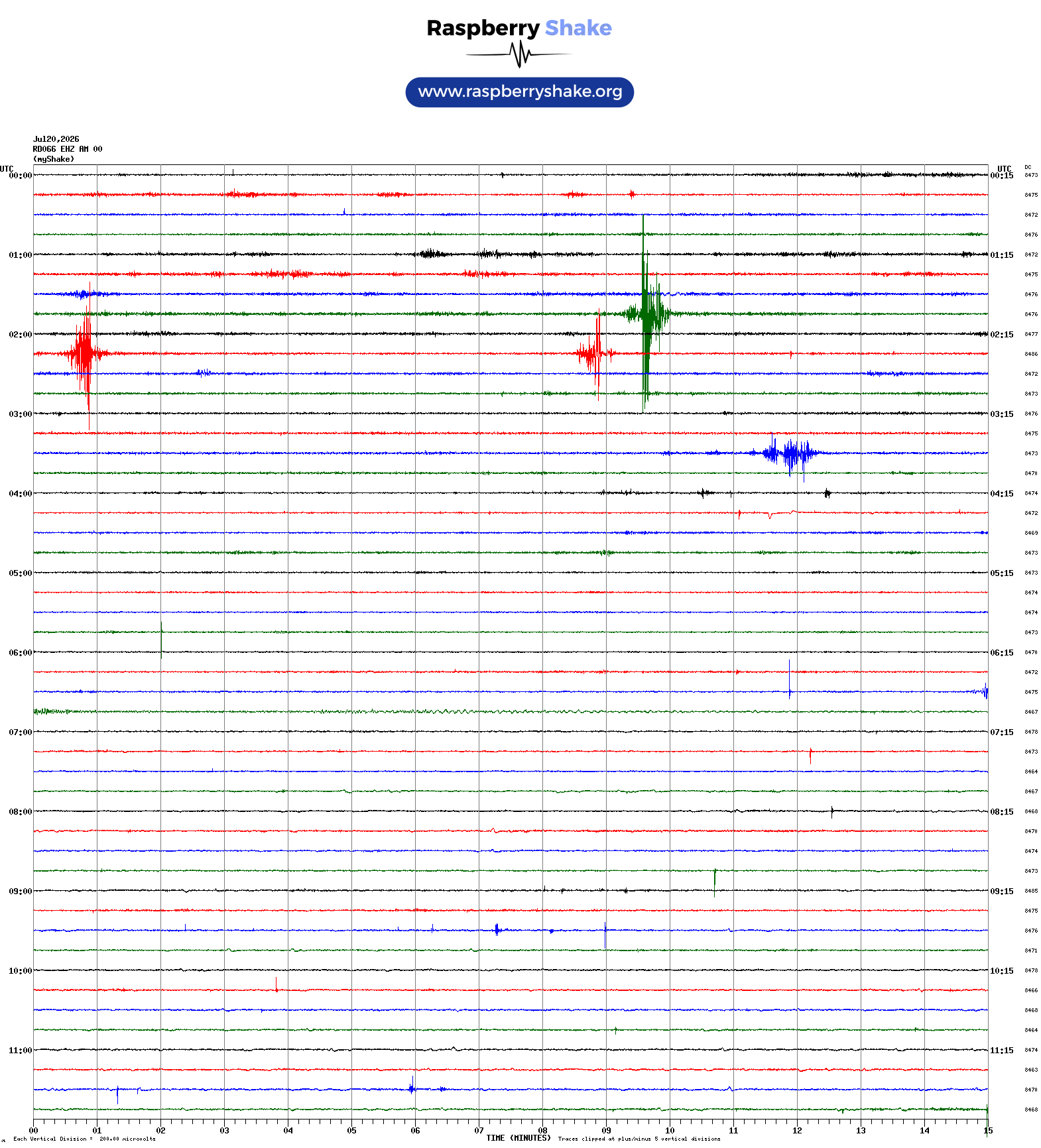This screenshot has width=1041, height=1148.
Task: Click the 07:15 label on the right
Action: tap(1002, 732)
